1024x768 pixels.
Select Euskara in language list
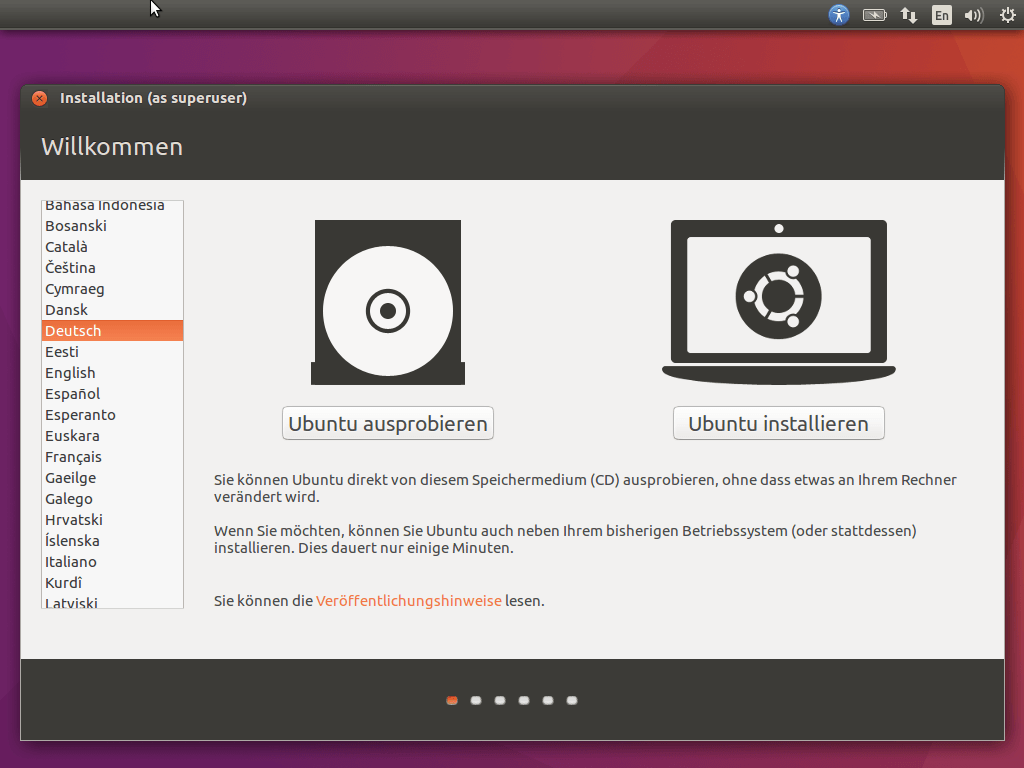click(x=112, y=436)
